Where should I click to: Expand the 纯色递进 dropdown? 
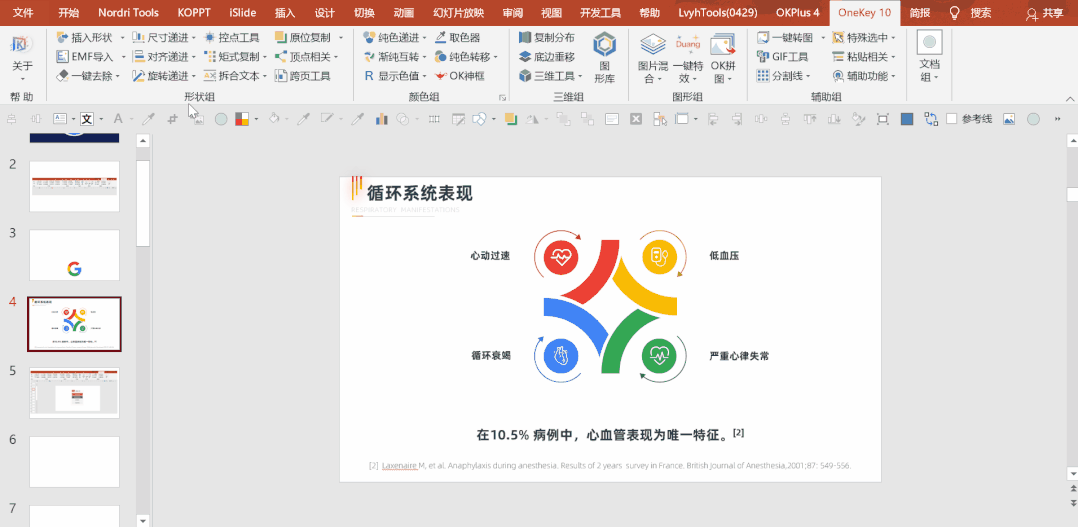(x=424, y=38)
